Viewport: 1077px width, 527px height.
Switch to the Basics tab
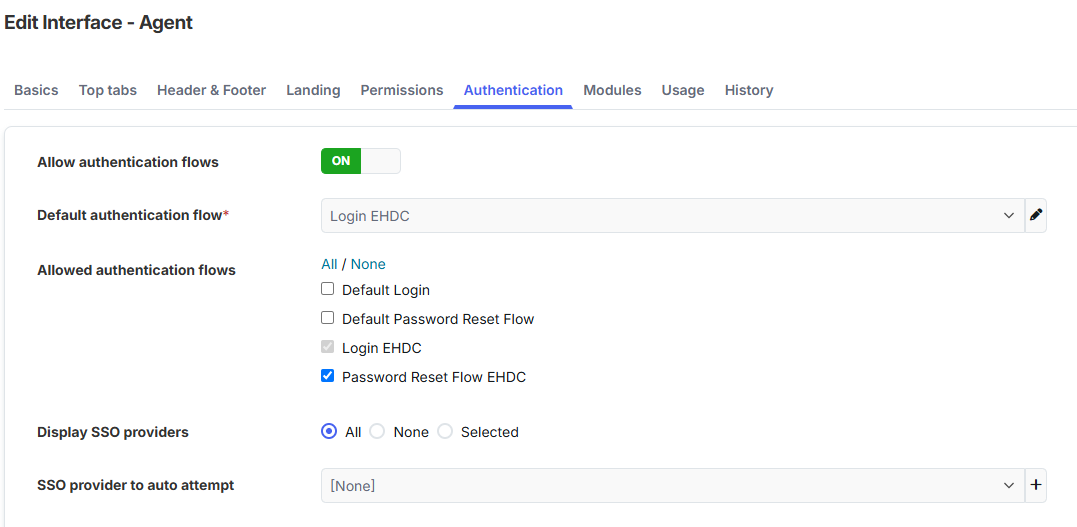click(36, 90)
